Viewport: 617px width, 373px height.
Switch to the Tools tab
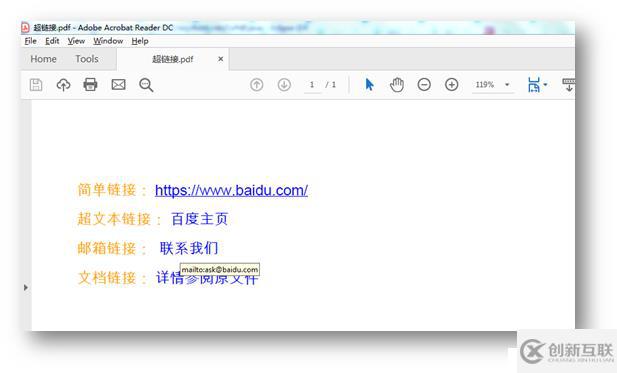pyautogui.click(x=87, y=59)
